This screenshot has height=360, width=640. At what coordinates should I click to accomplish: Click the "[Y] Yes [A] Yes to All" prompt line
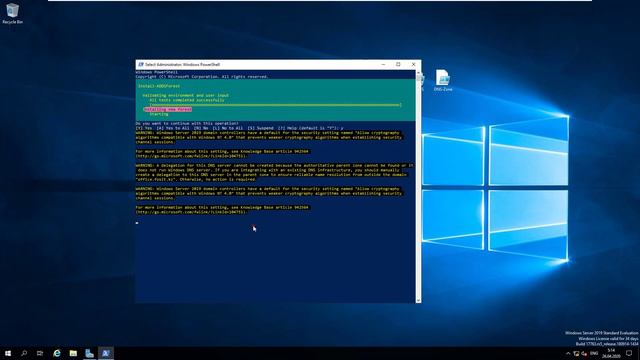click(x=240, y=128)
